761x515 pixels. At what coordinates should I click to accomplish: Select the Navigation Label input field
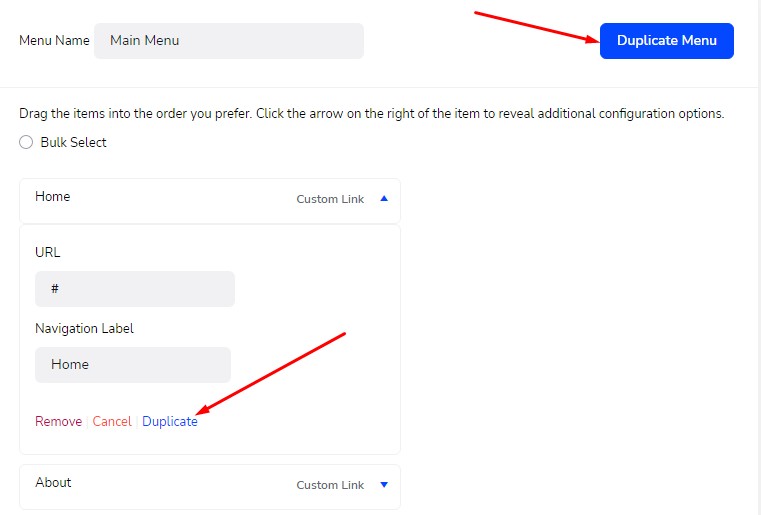point(133,365)
